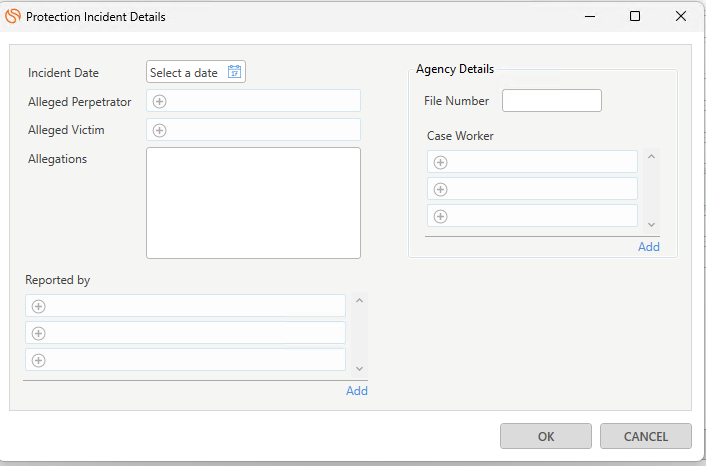The height and width of the screenshot is (466, 706).
Task: Click plus icon in first Reported by row
Action: [39, 307]
